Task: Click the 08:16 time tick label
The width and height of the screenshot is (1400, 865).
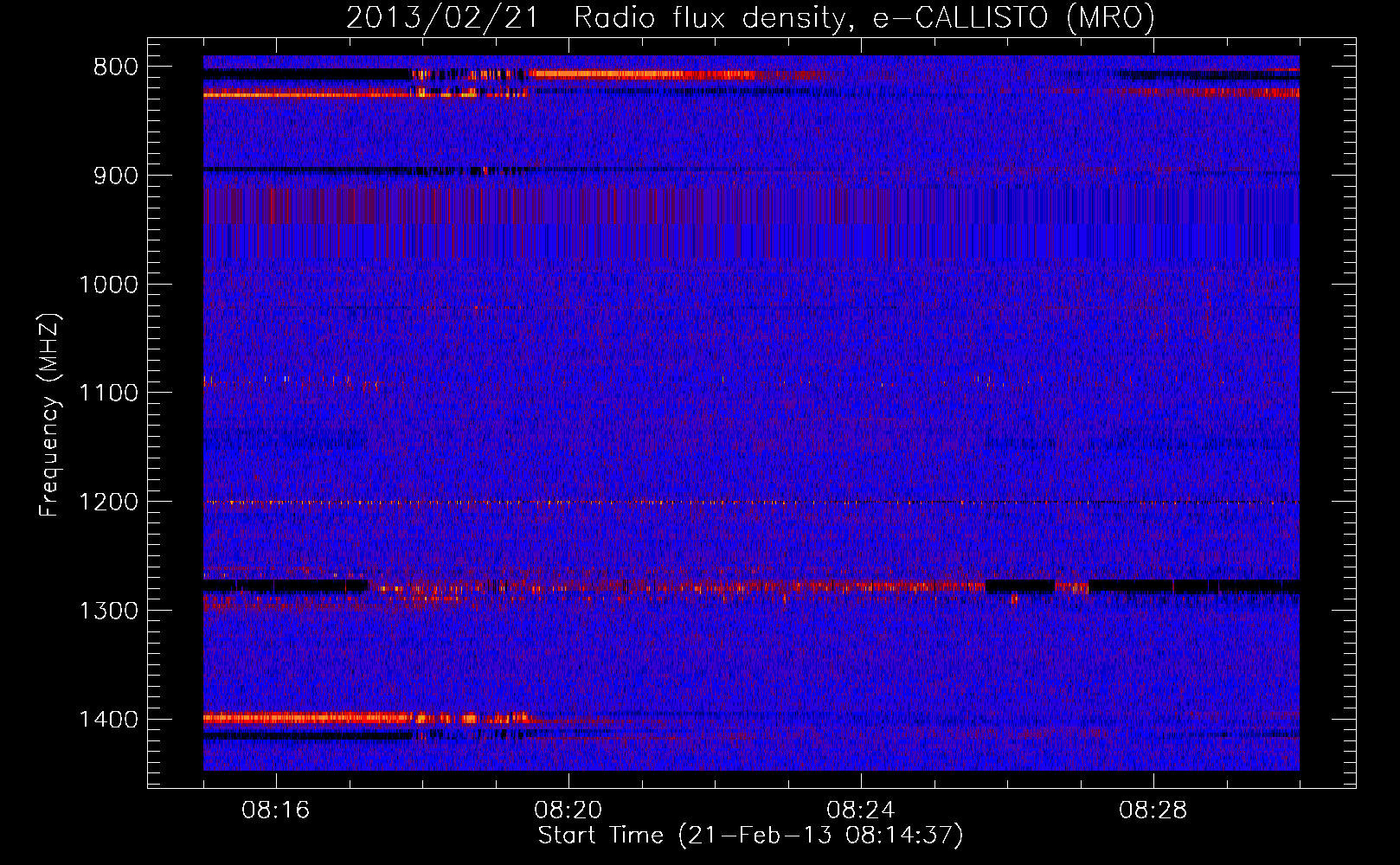Action: click(x=276, y=811)
